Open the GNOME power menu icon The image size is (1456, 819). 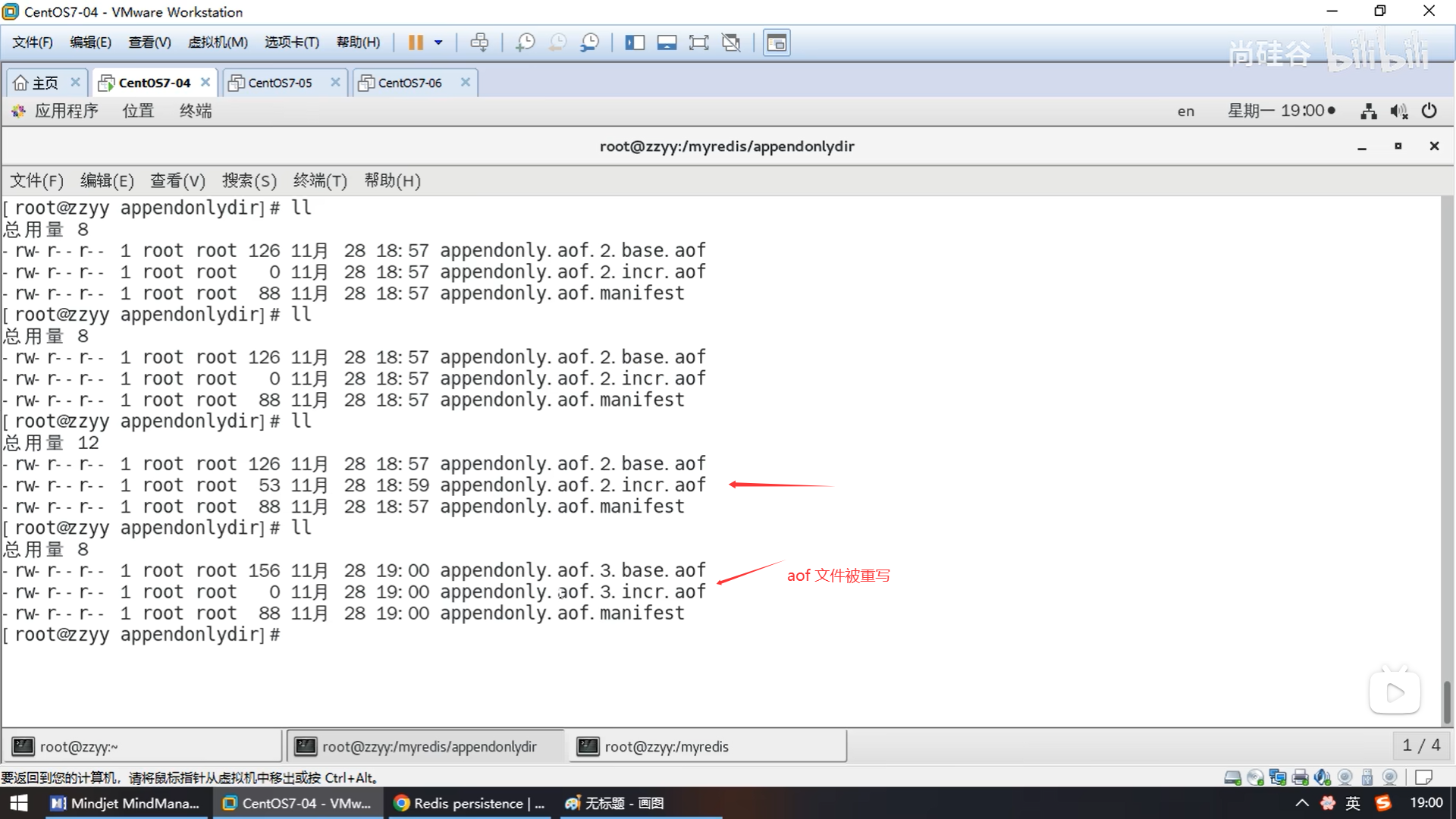1429,111
